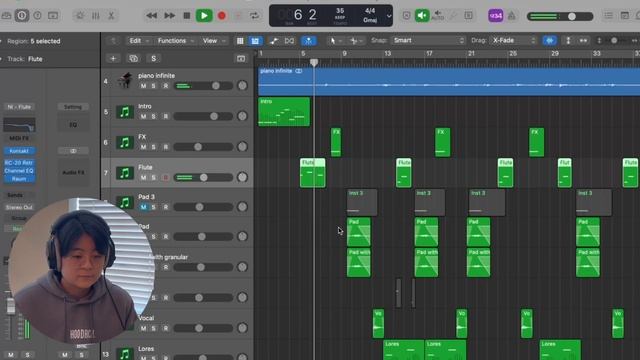Image resolution: width=640 pixels, height=360 pixels.
Task: Toggle the blue Show Automation button
Action: point(255,40)
